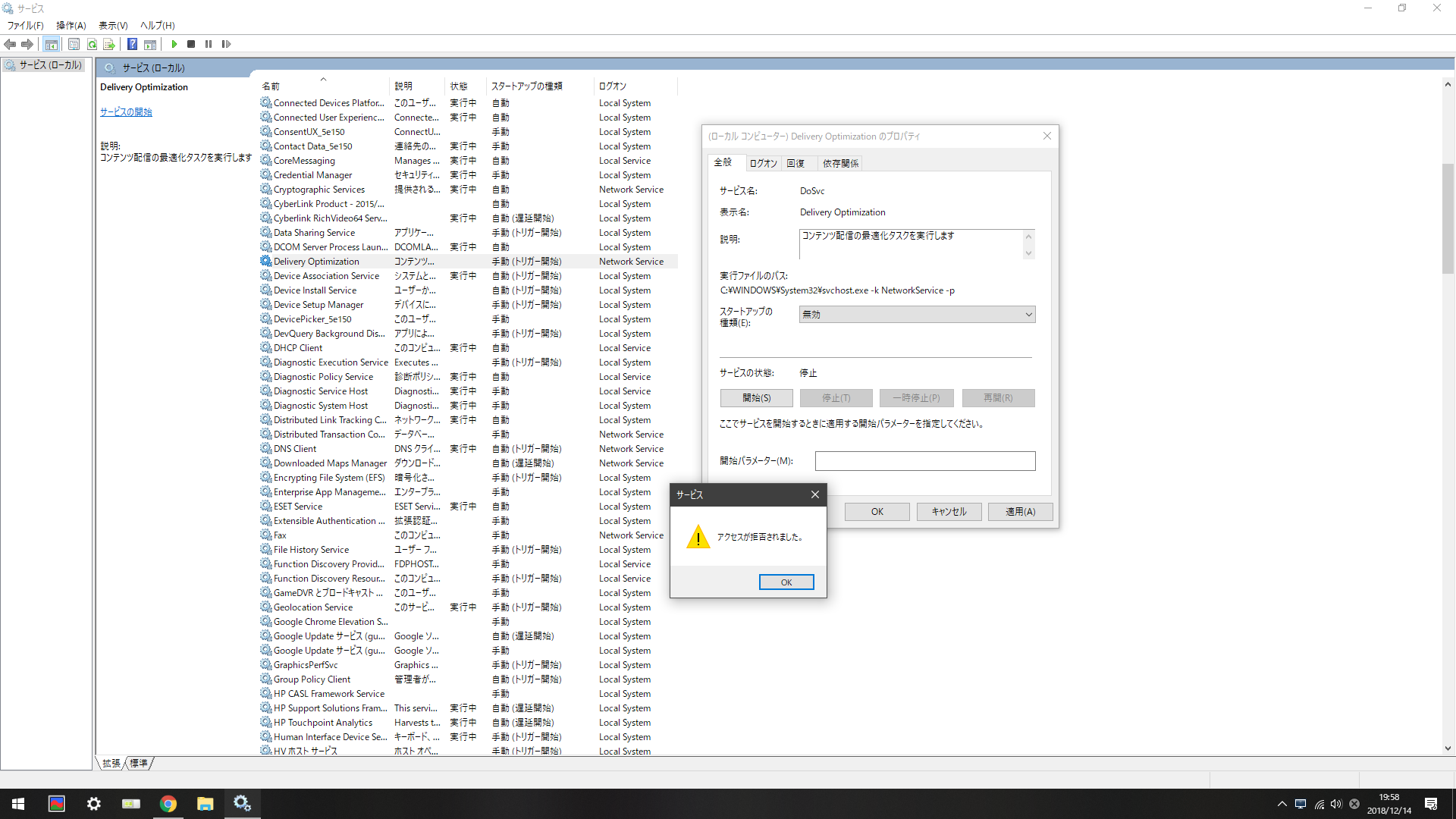The height and width of the screenshot is (819, 1456).
Task: Click the services list vertical scrollbar thumb
Action: [1448, 220]
